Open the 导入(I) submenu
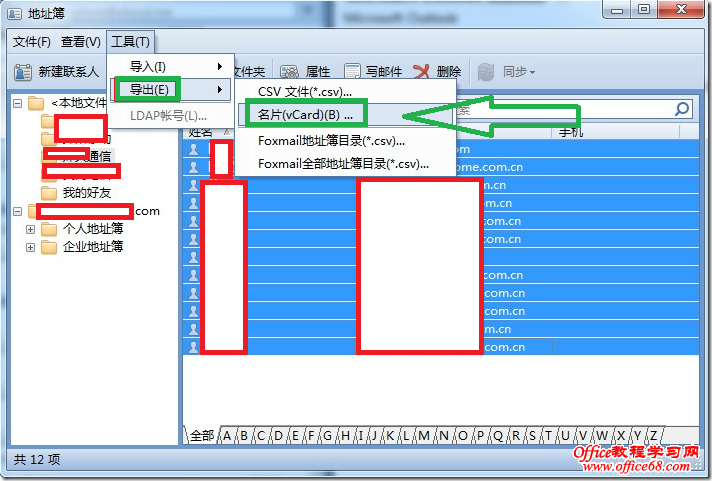Screen dimensions: 712x481 pyautogui.click(x=170, y=66)
